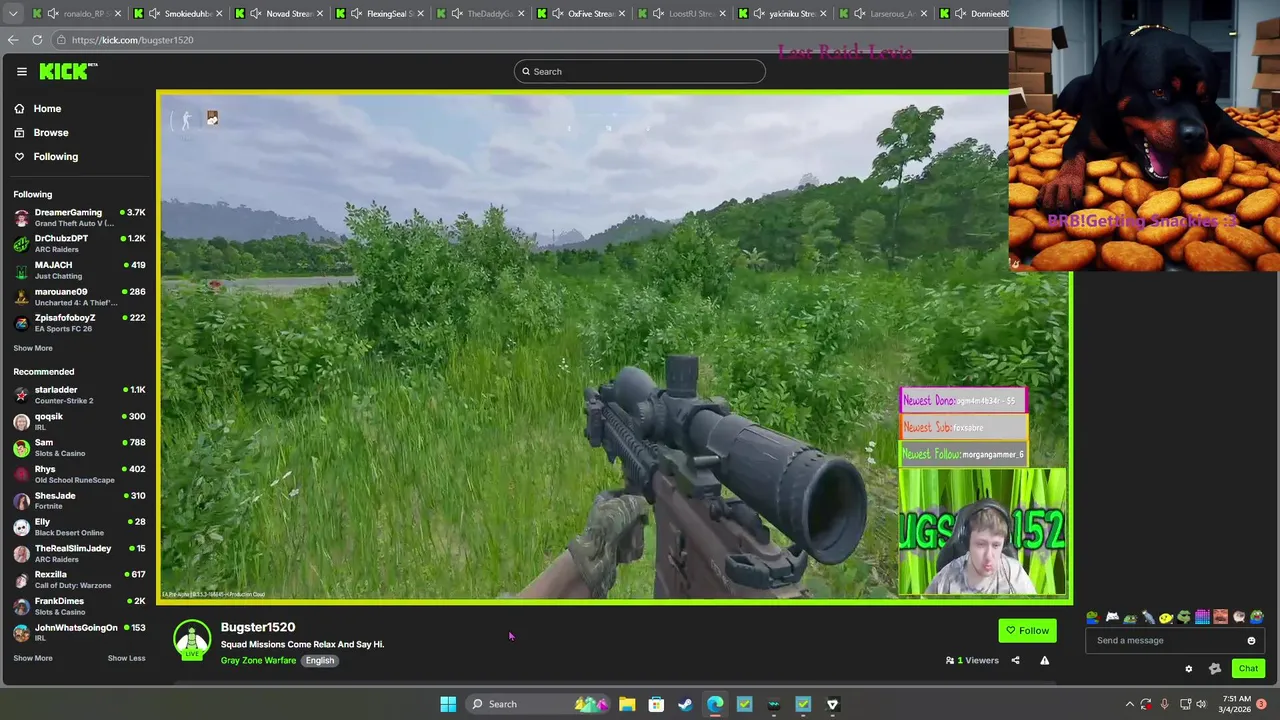Click qoqsik avatar in Recommended
Image resolution: width=1280 pixels, height=720 pixels.
pyautogui.click(x=21, y=422)
